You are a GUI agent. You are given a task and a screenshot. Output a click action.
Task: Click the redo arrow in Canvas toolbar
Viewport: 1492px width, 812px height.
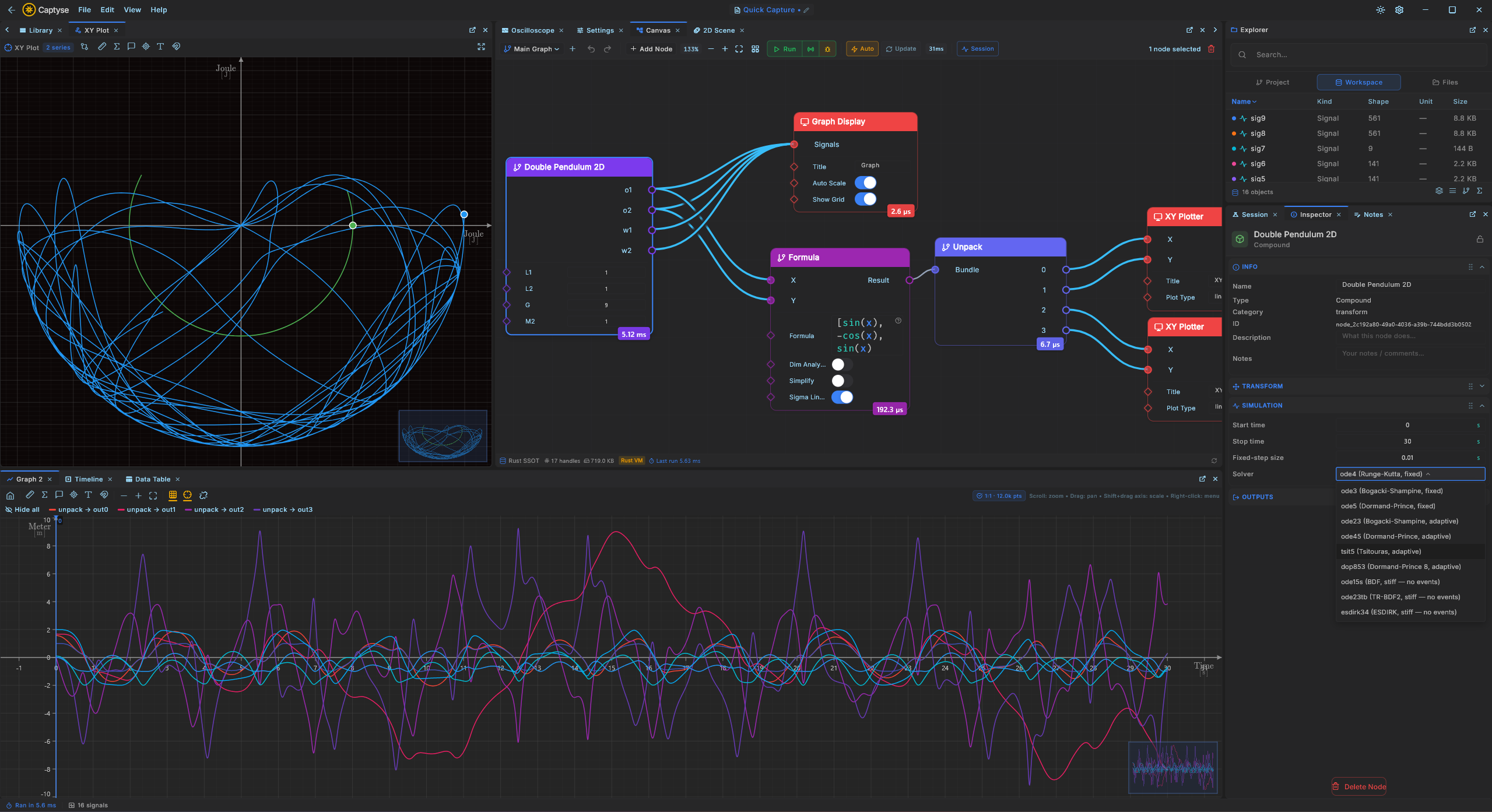point(608,49)
